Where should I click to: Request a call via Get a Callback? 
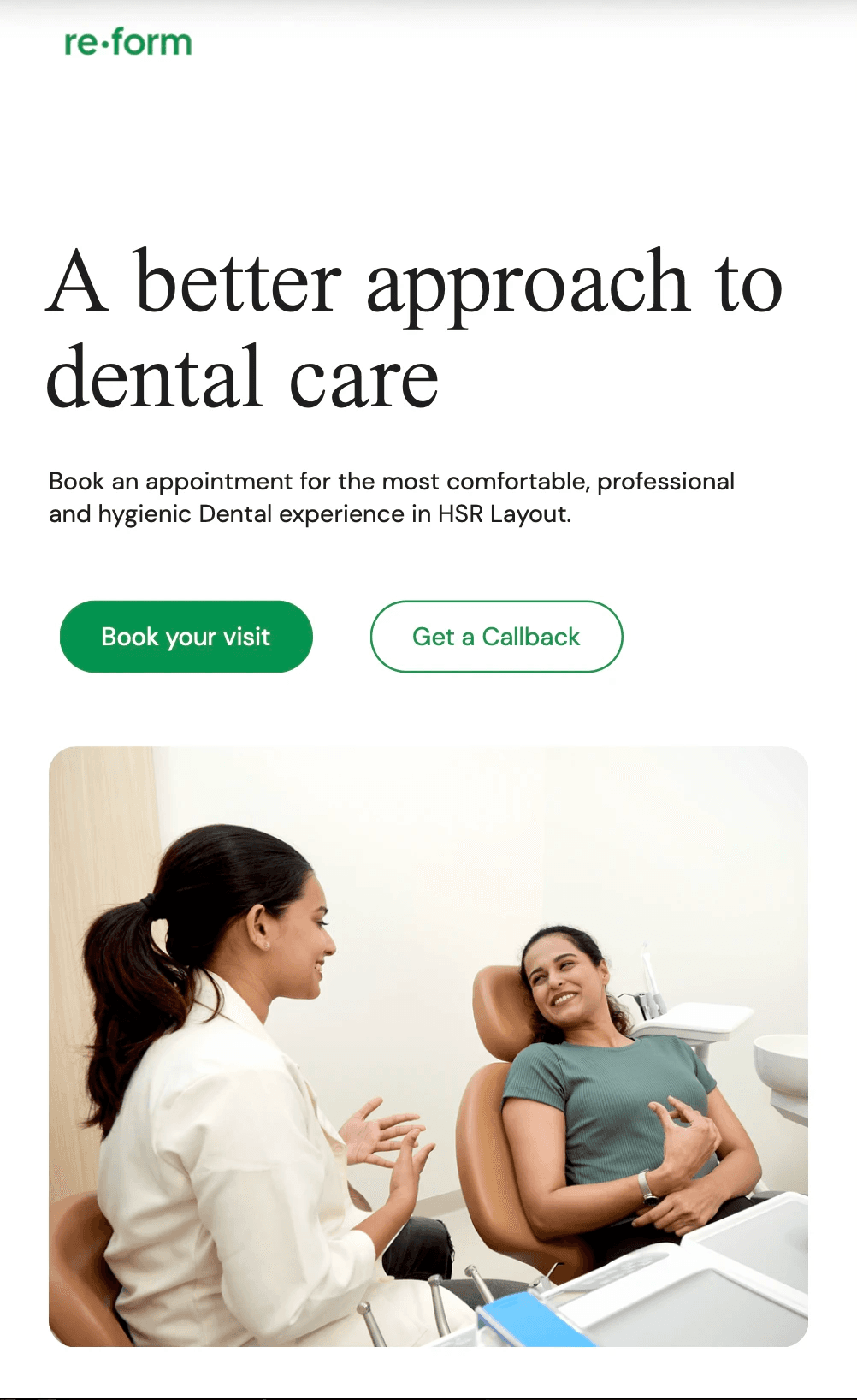tap(496, 637)
